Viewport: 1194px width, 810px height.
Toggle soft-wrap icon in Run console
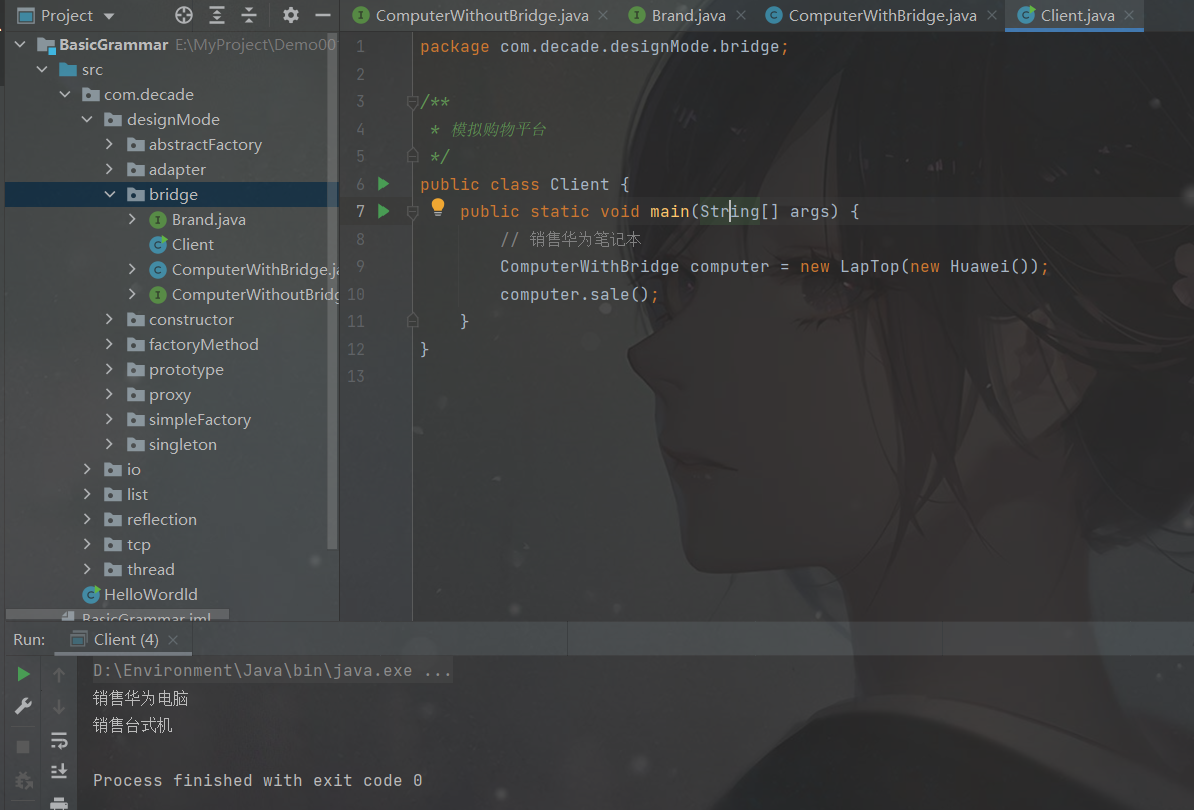[59, 740]
